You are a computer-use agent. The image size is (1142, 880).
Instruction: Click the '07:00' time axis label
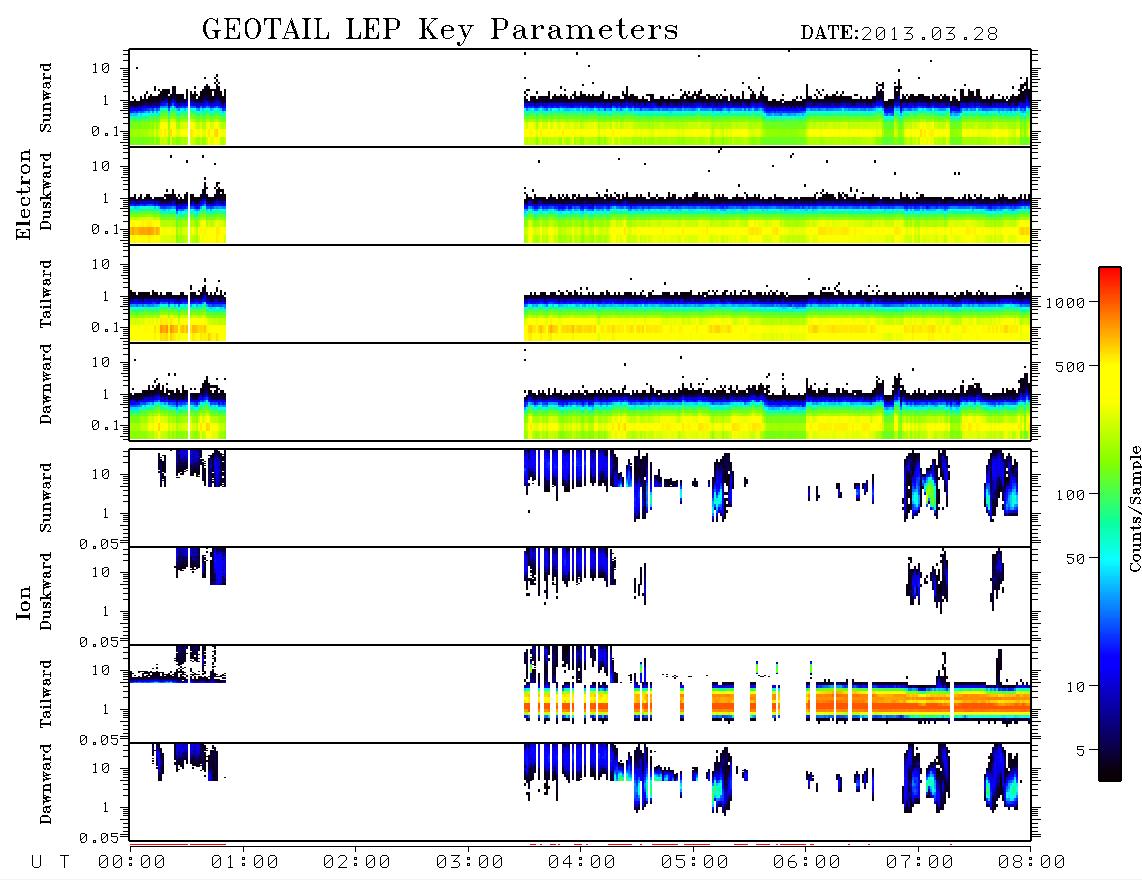click(920, 863)
